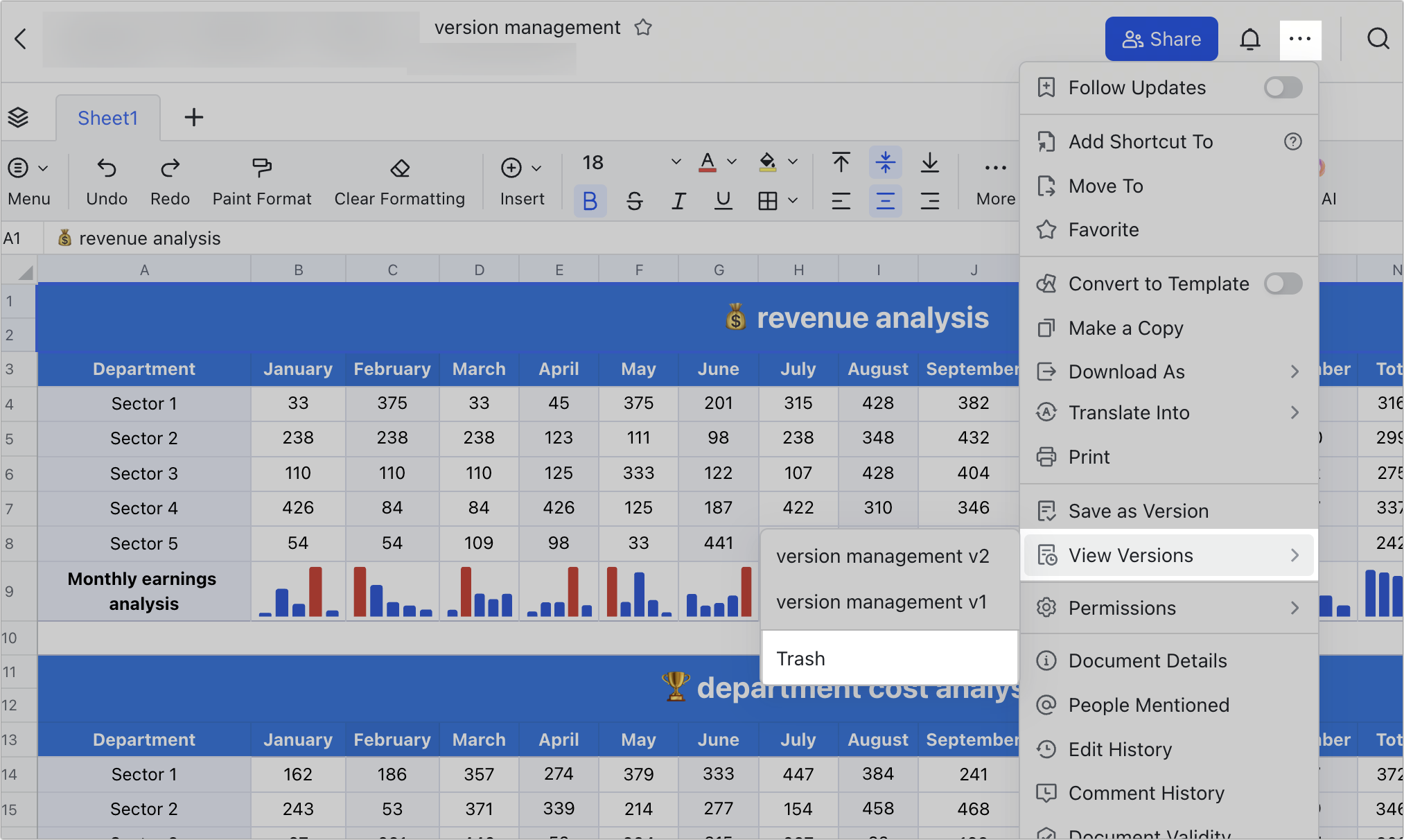Open the sheet layers list icon
1404x840 pixels.
[19, 118]
